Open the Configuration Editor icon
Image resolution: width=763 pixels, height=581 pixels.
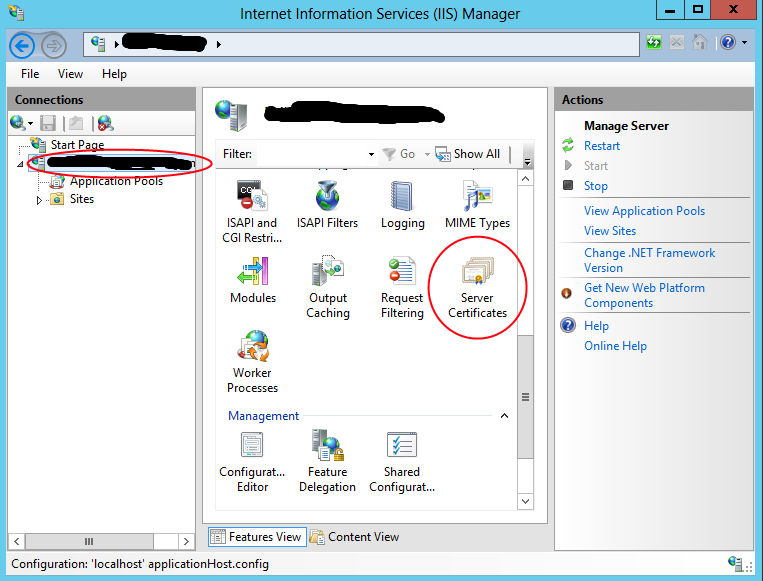(252, 462)
